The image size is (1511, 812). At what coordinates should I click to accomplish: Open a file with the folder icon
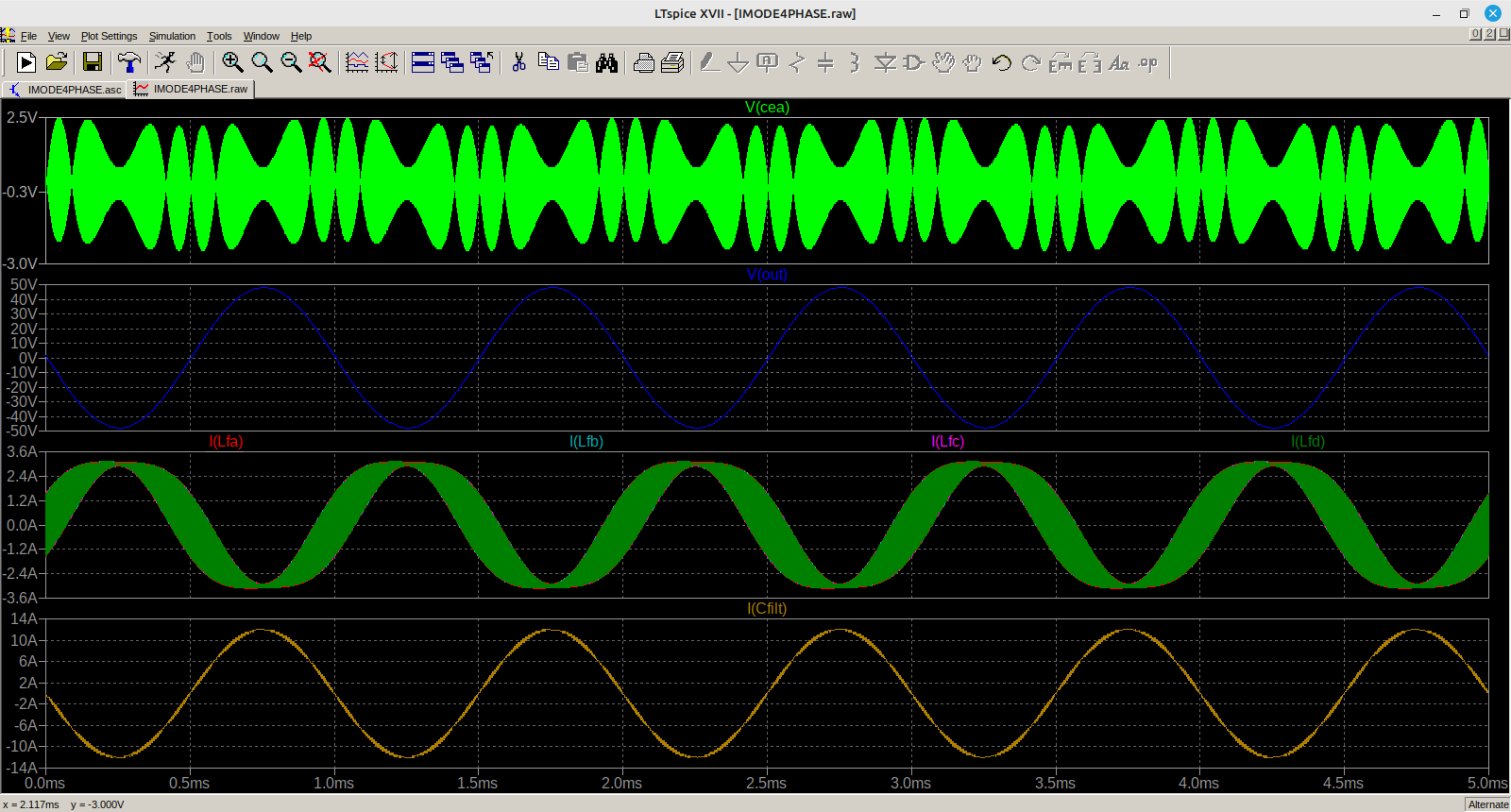pos(57,62)
